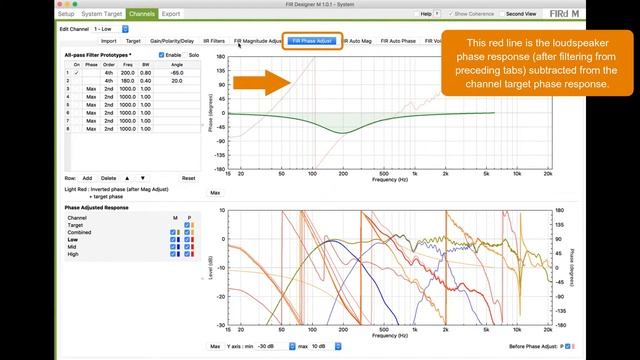Open the Y axis min dropdown
The image size is (640, 360).
[275, 347]
